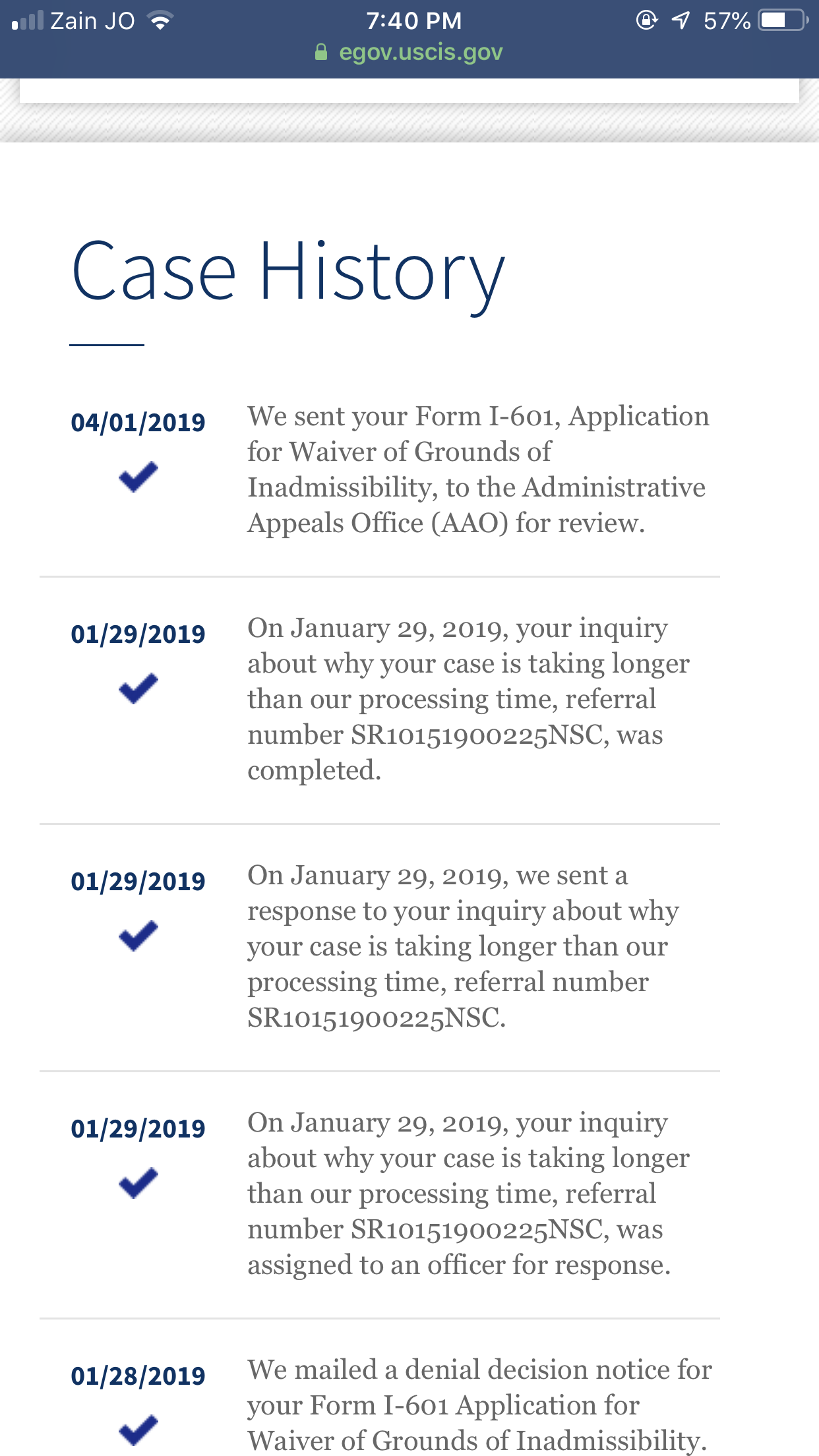Tap the checkmark under 04/01/2019
The height and width of the screenshot is (1456, 819).
pos(138,477)
